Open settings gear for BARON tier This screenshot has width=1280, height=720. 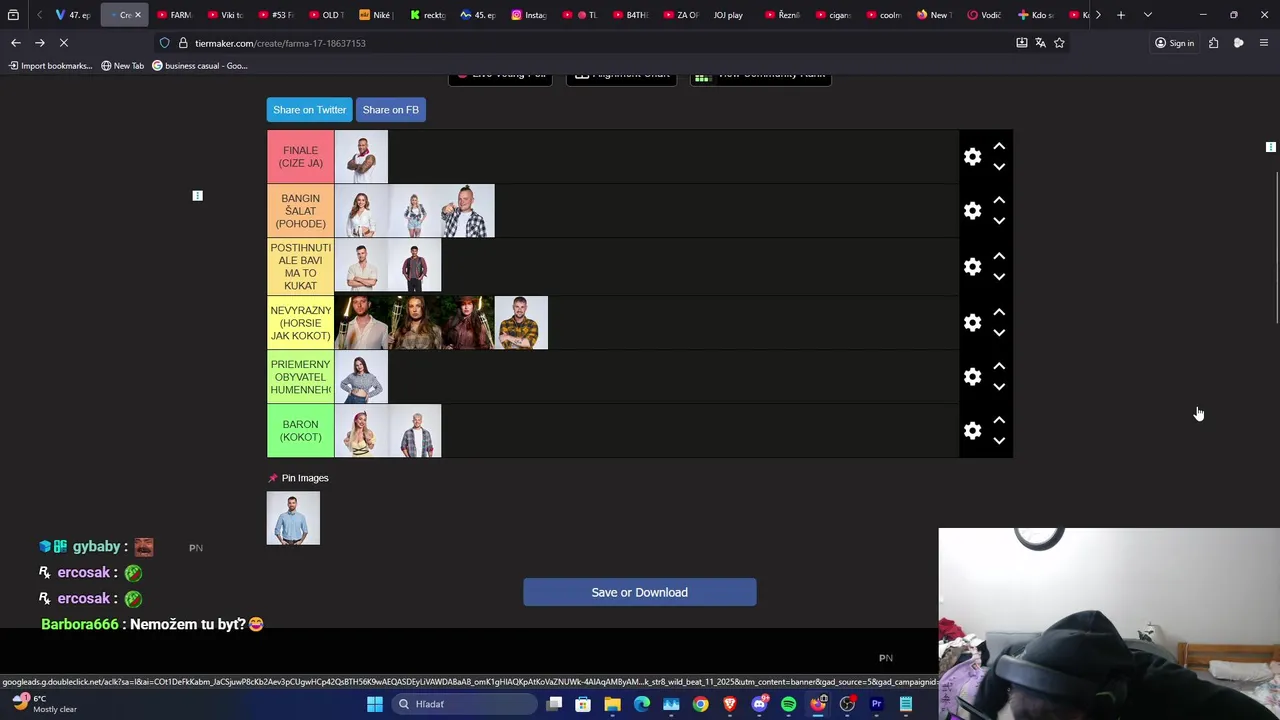click(972, 431)
